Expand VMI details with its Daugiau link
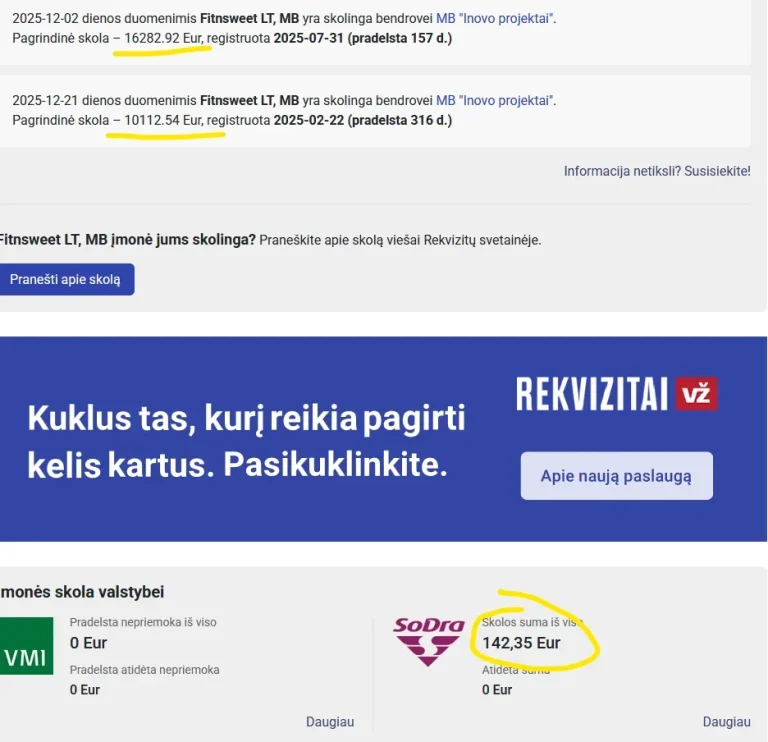The width and height of the screenshot is (768, 742). point(330,721)
